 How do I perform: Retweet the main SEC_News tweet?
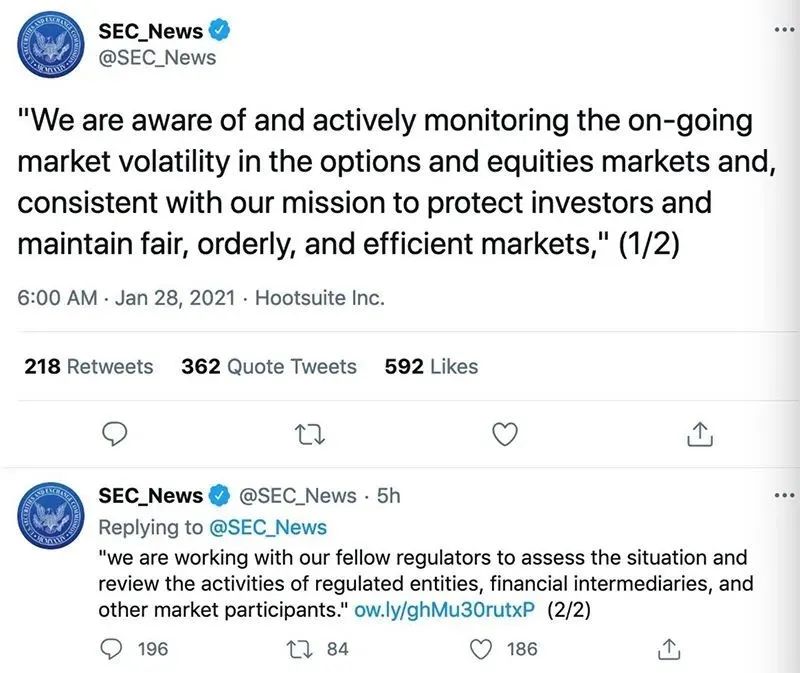click(311, 435)
